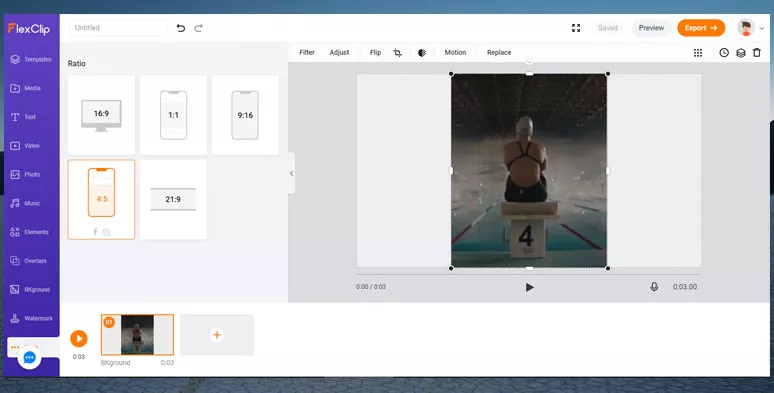Click the Export button

[x=701, y=28]
